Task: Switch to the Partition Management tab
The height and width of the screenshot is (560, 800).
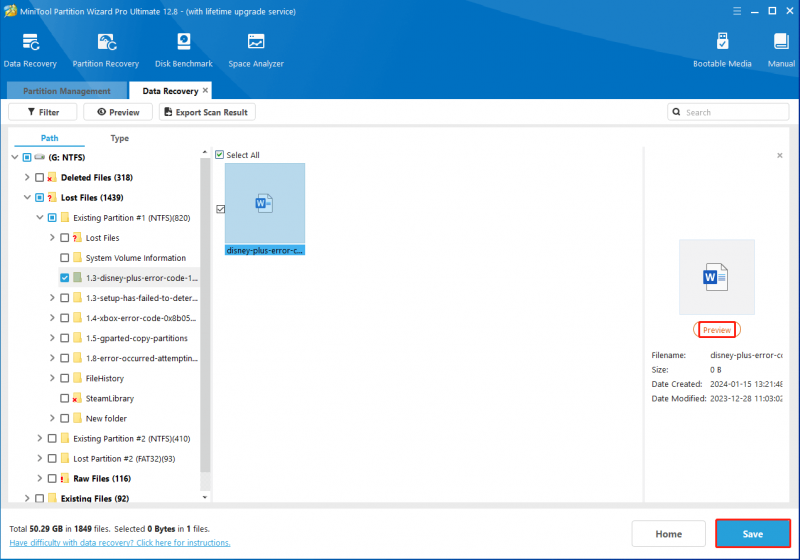Action: (x=67, y=91)
